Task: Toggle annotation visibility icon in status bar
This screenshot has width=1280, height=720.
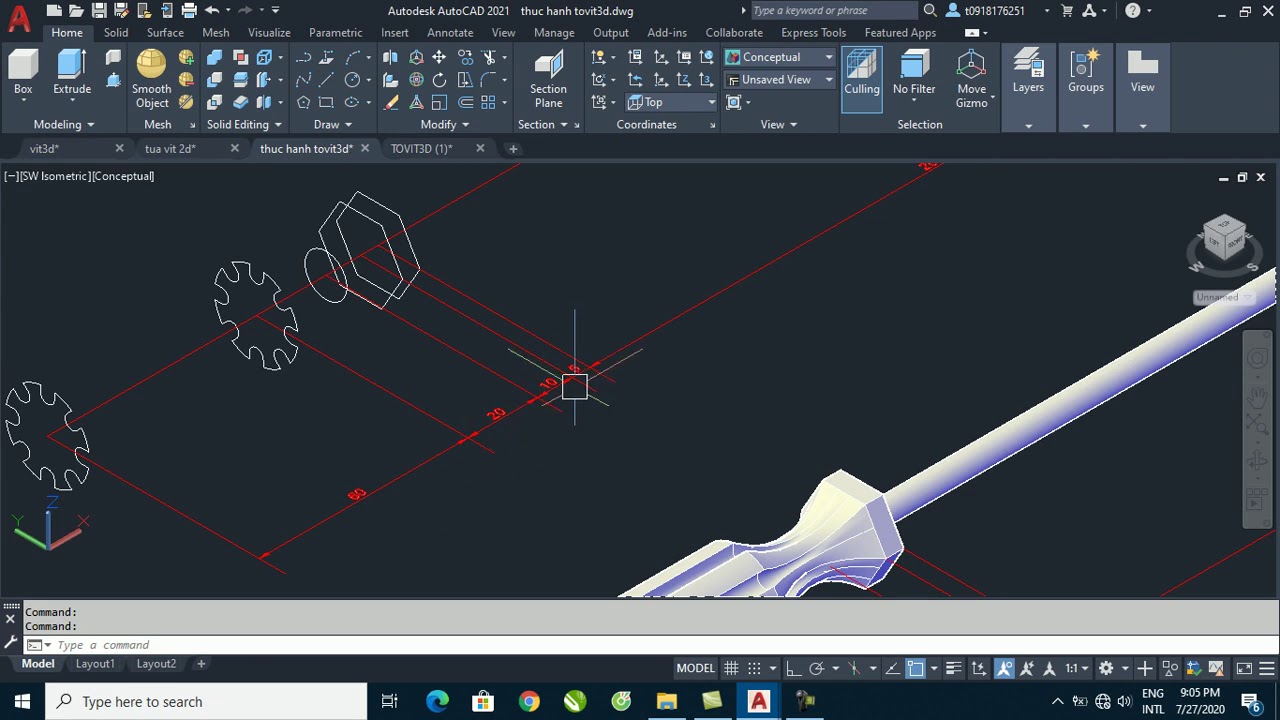Action: click(1004, 668)
